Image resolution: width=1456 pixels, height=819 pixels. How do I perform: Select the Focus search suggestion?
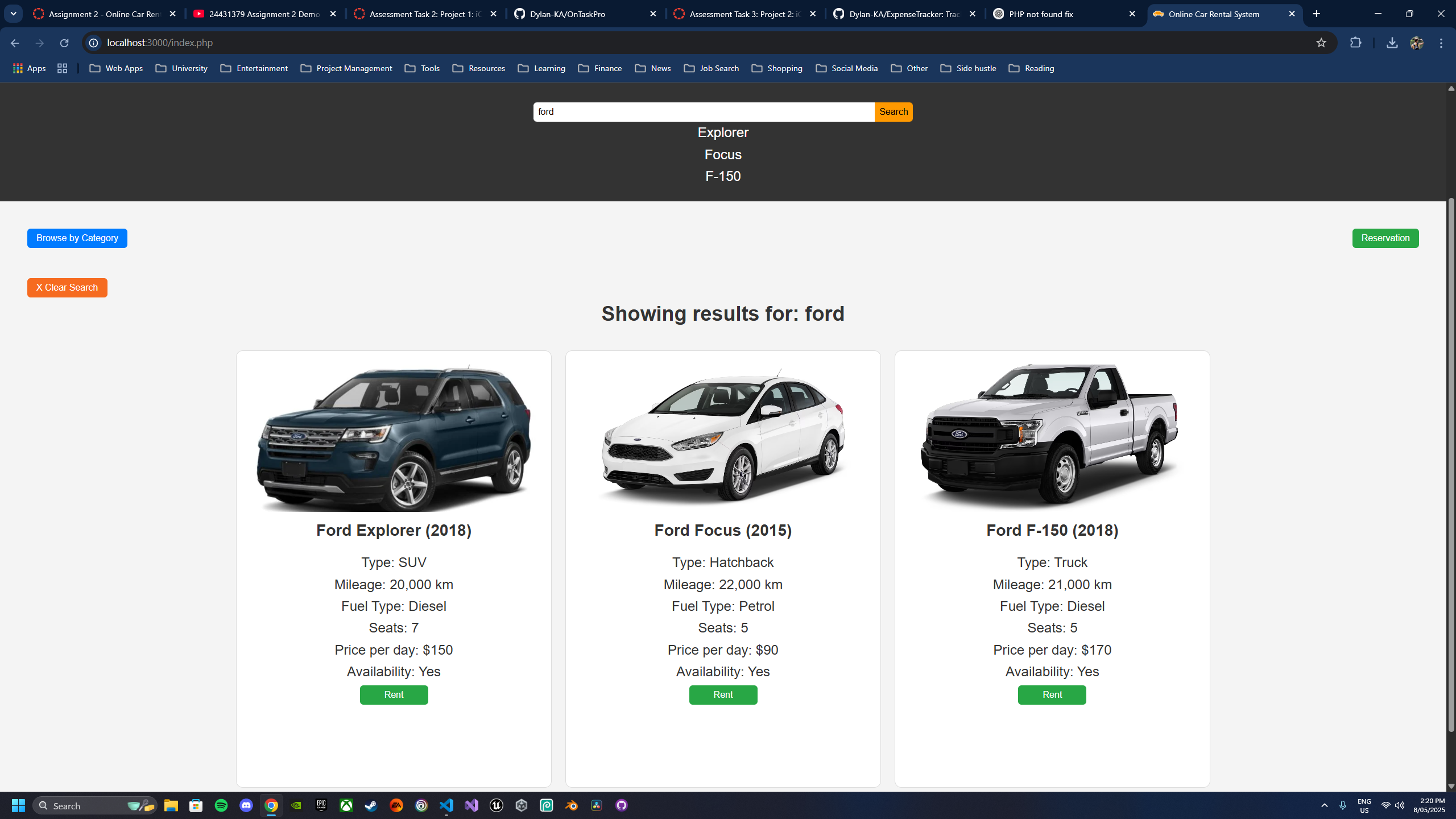point(723,155)
